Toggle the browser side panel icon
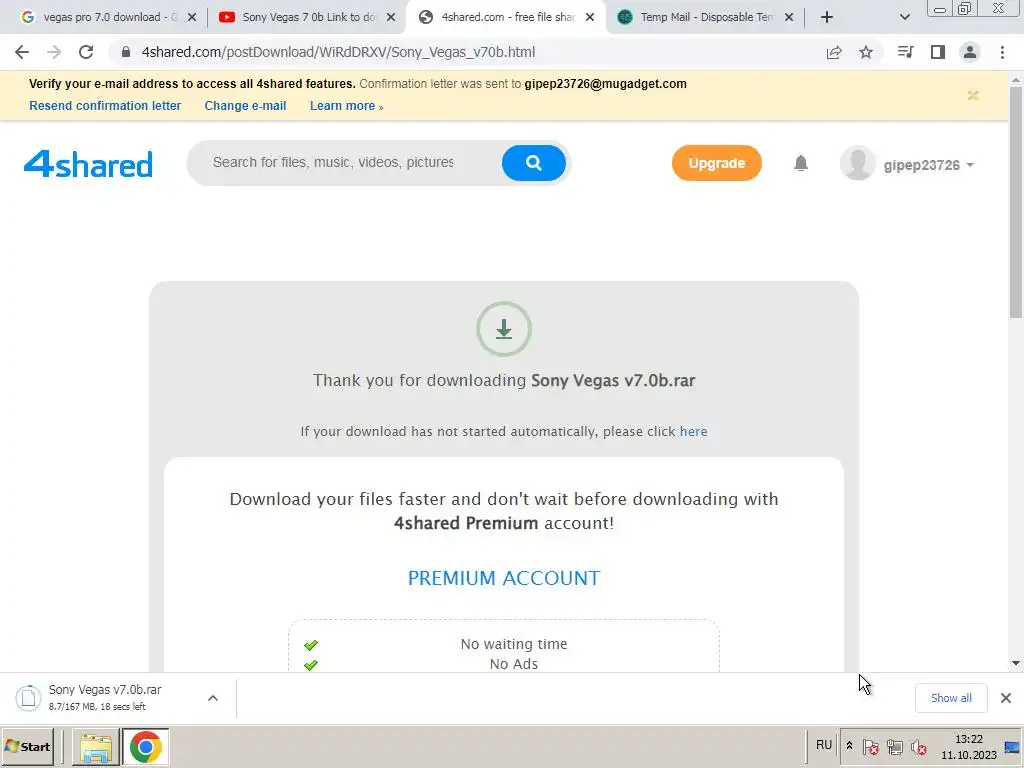 click(938, 52)
